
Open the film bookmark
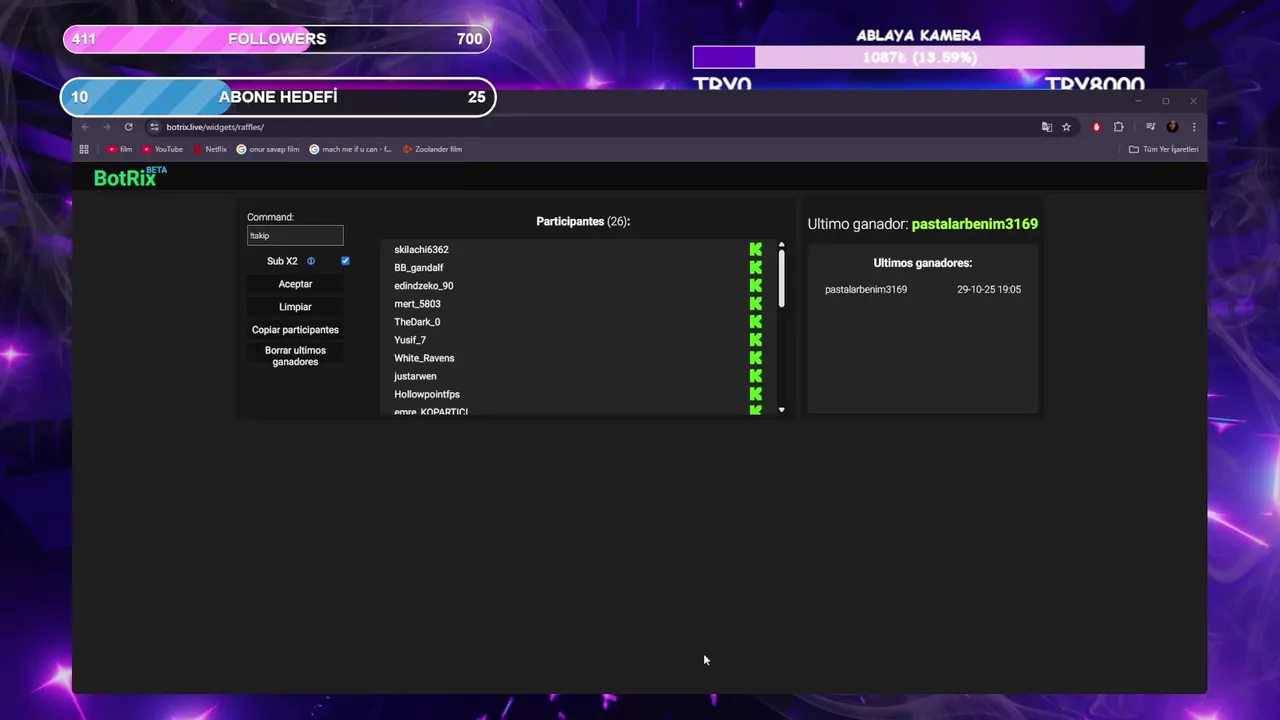pyautogui.click(x=119, y=149)
